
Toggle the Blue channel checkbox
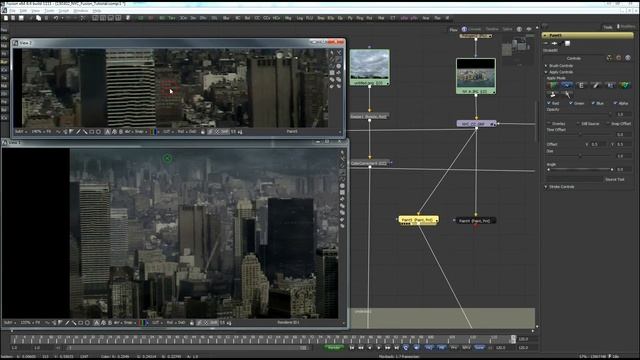pyautogui.click(x=593, y=103)
